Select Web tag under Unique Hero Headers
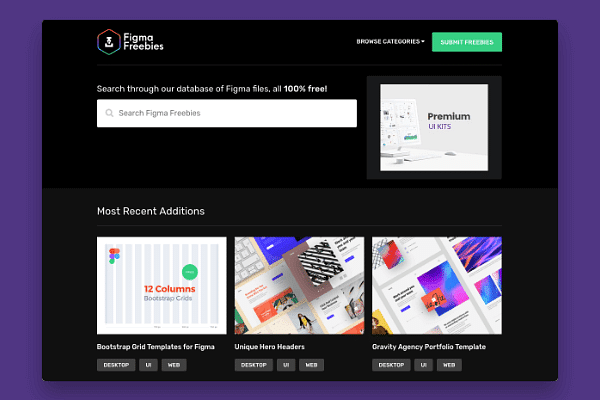 (x=311, y=365)
